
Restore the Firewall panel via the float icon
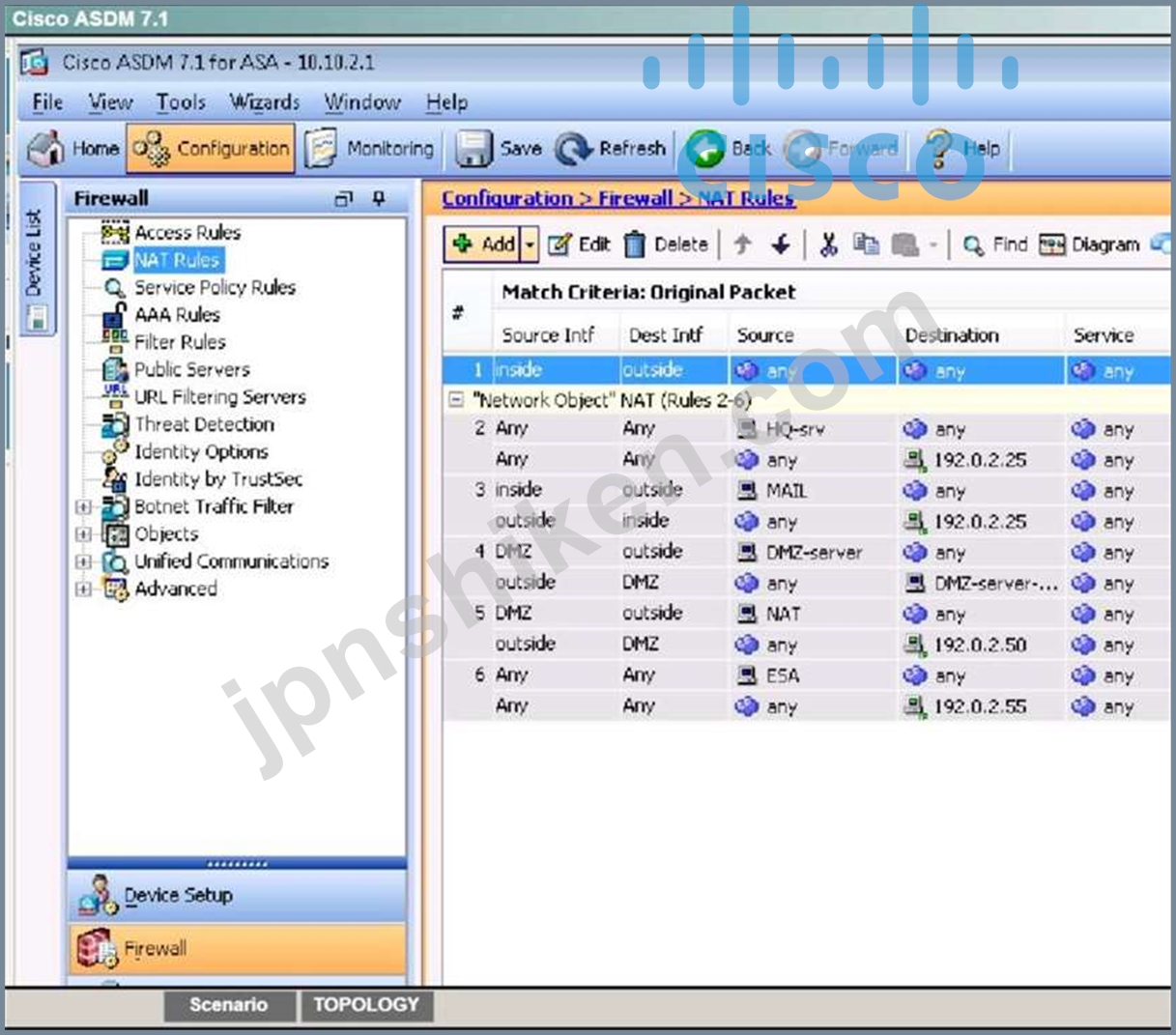343,199
